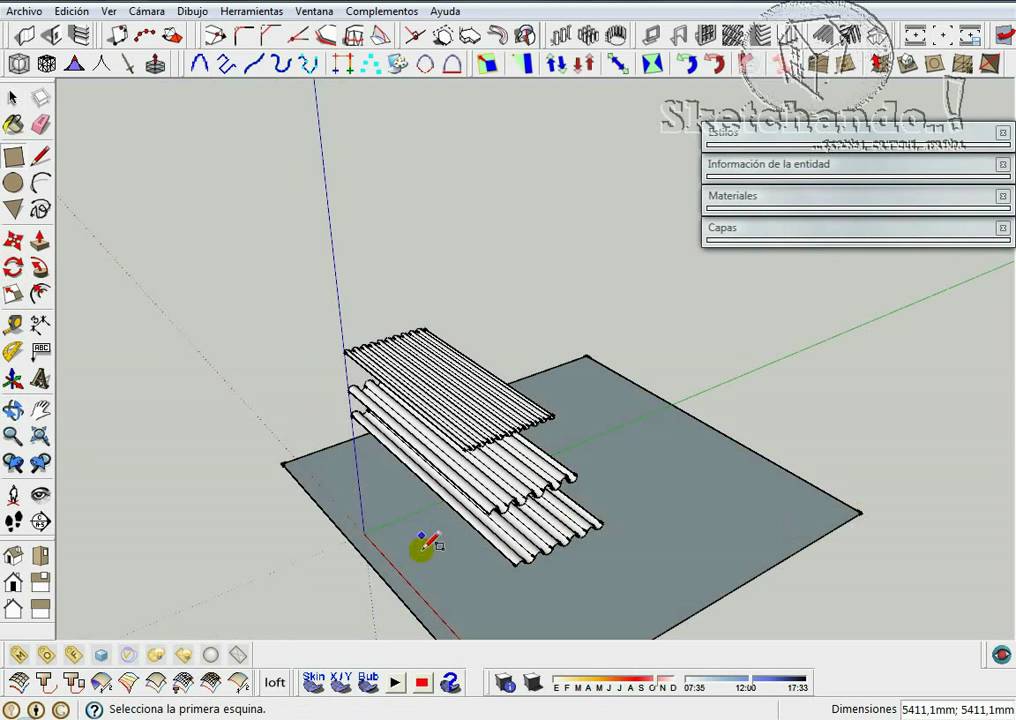Open the Dibujo menu
The image size is (1016, 720).
click(192, 11)
